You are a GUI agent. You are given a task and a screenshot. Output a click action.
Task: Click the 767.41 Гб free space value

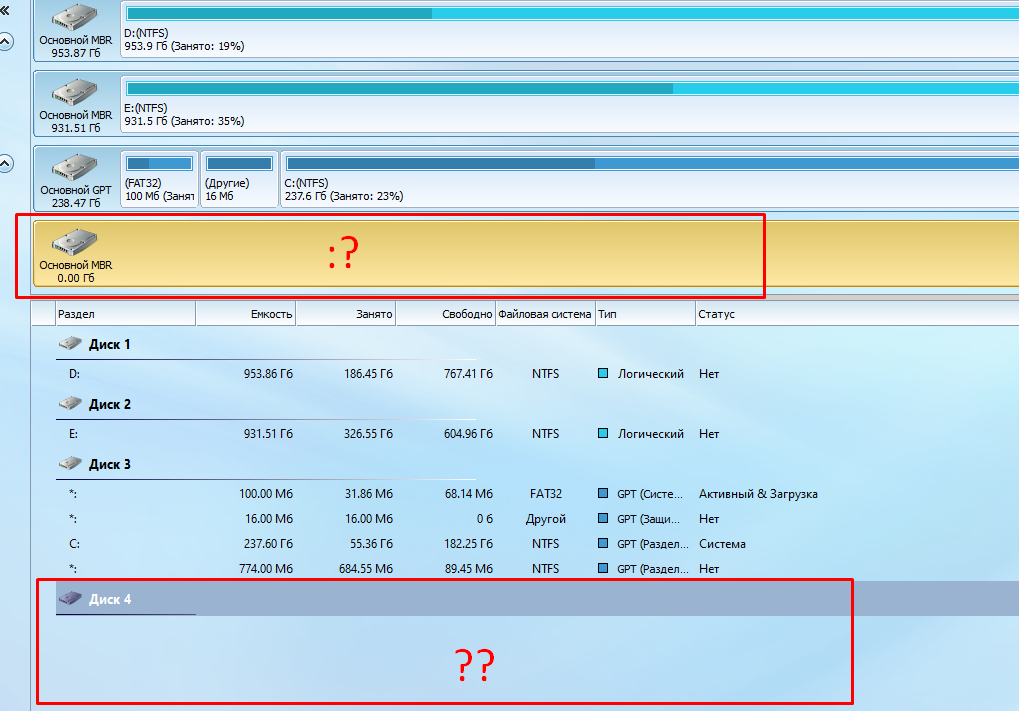tap(468, 374)
